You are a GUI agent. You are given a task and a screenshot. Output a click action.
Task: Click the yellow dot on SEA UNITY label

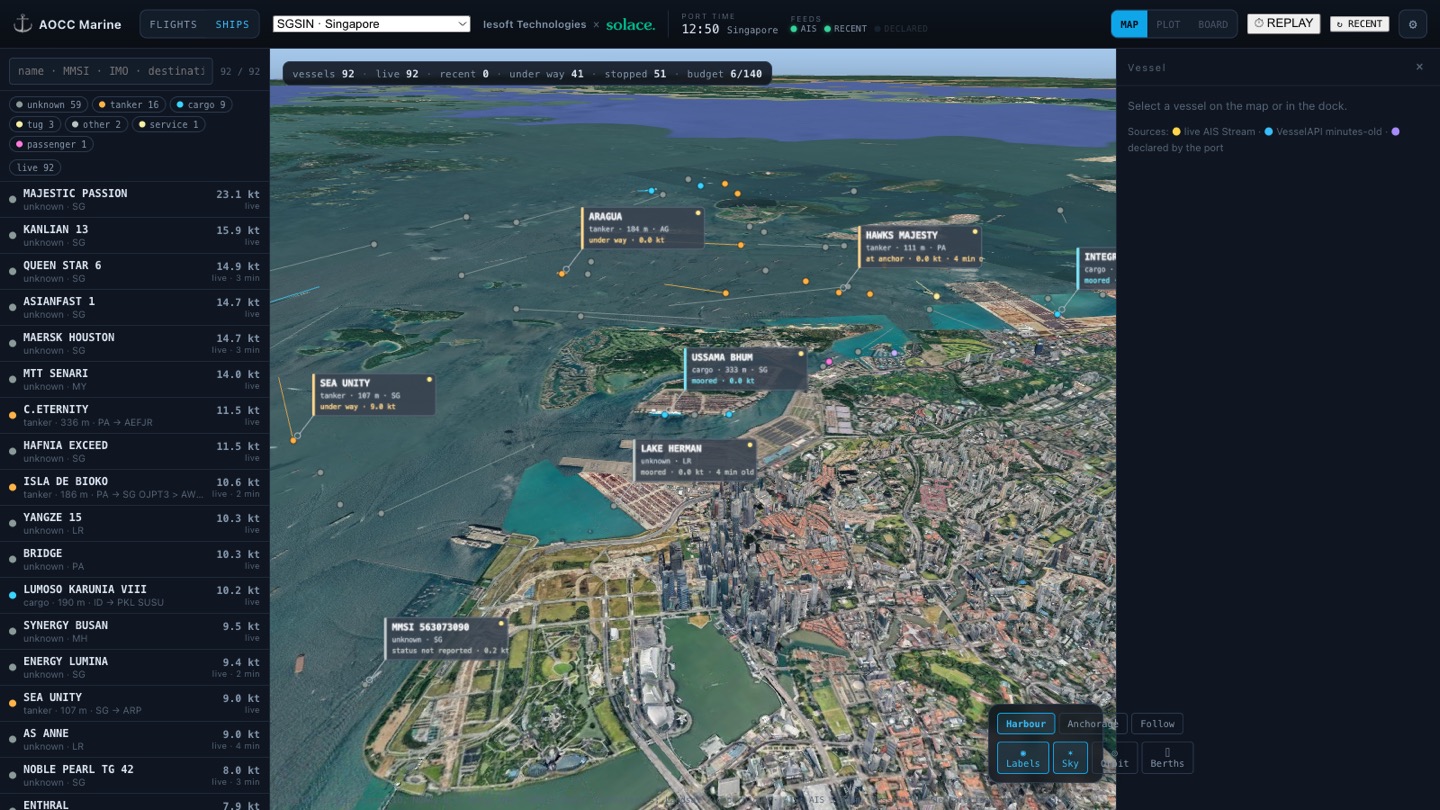point(429,379)
